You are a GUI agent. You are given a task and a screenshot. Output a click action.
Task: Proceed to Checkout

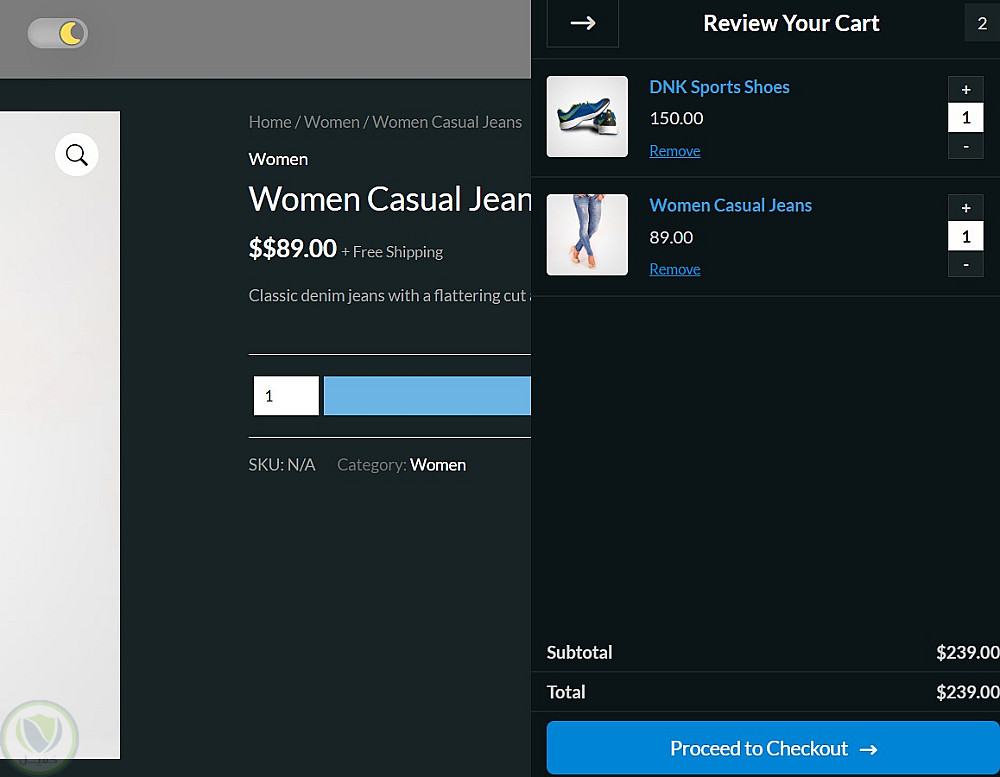[772, 748]
